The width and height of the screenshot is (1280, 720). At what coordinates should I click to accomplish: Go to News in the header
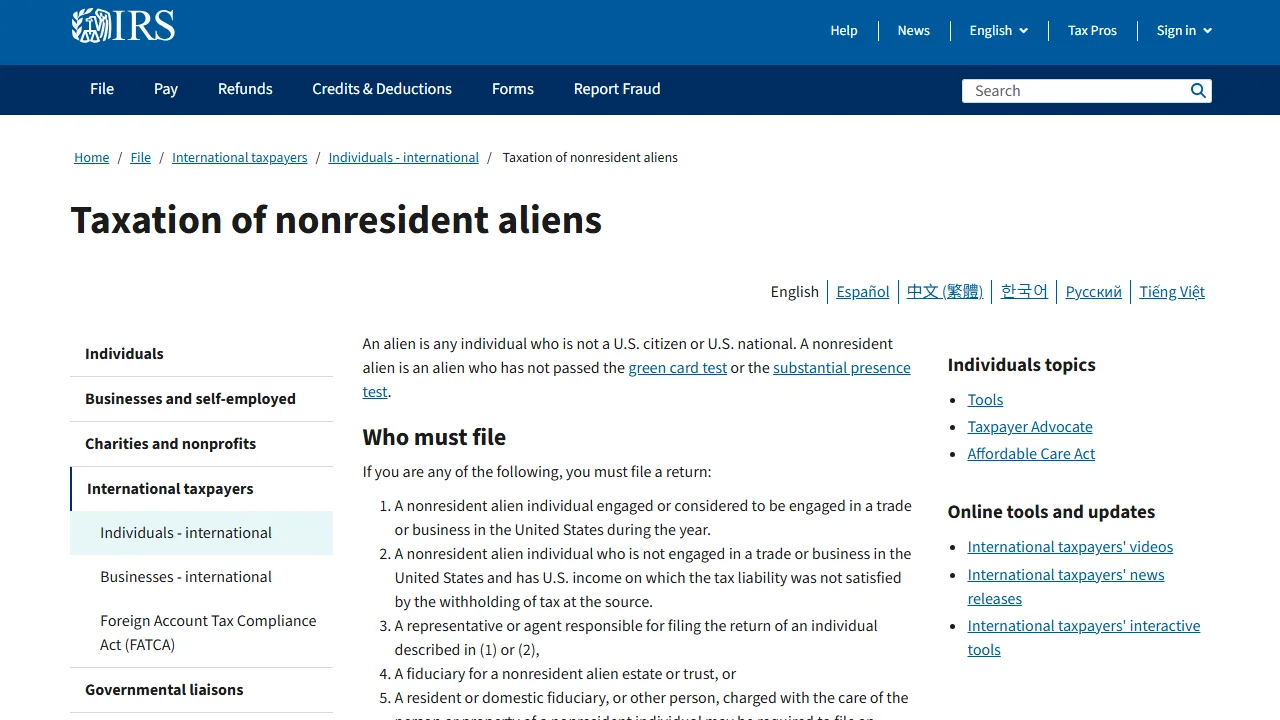pyautogui.click(x=914, y=31)
